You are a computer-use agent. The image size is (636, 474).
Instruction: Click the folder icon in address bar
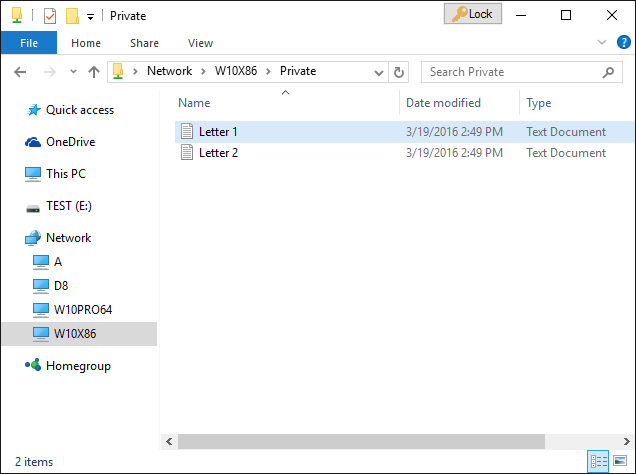118,71
